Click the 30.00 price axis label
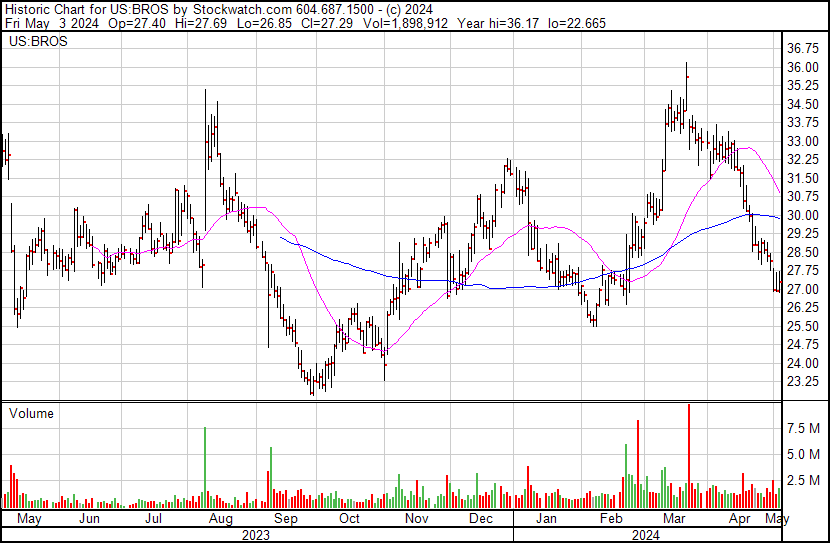 803,215
